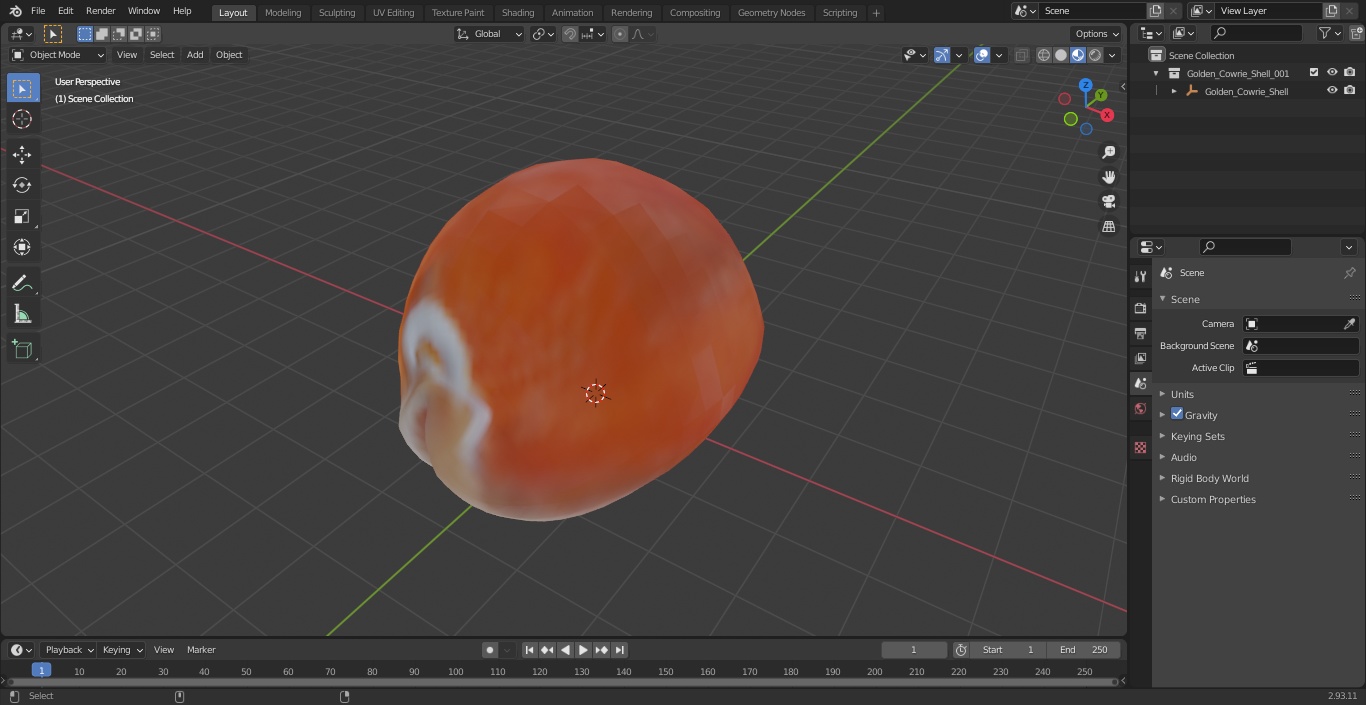
Task: Open the Output properties tab
Action: [1140, 333]
